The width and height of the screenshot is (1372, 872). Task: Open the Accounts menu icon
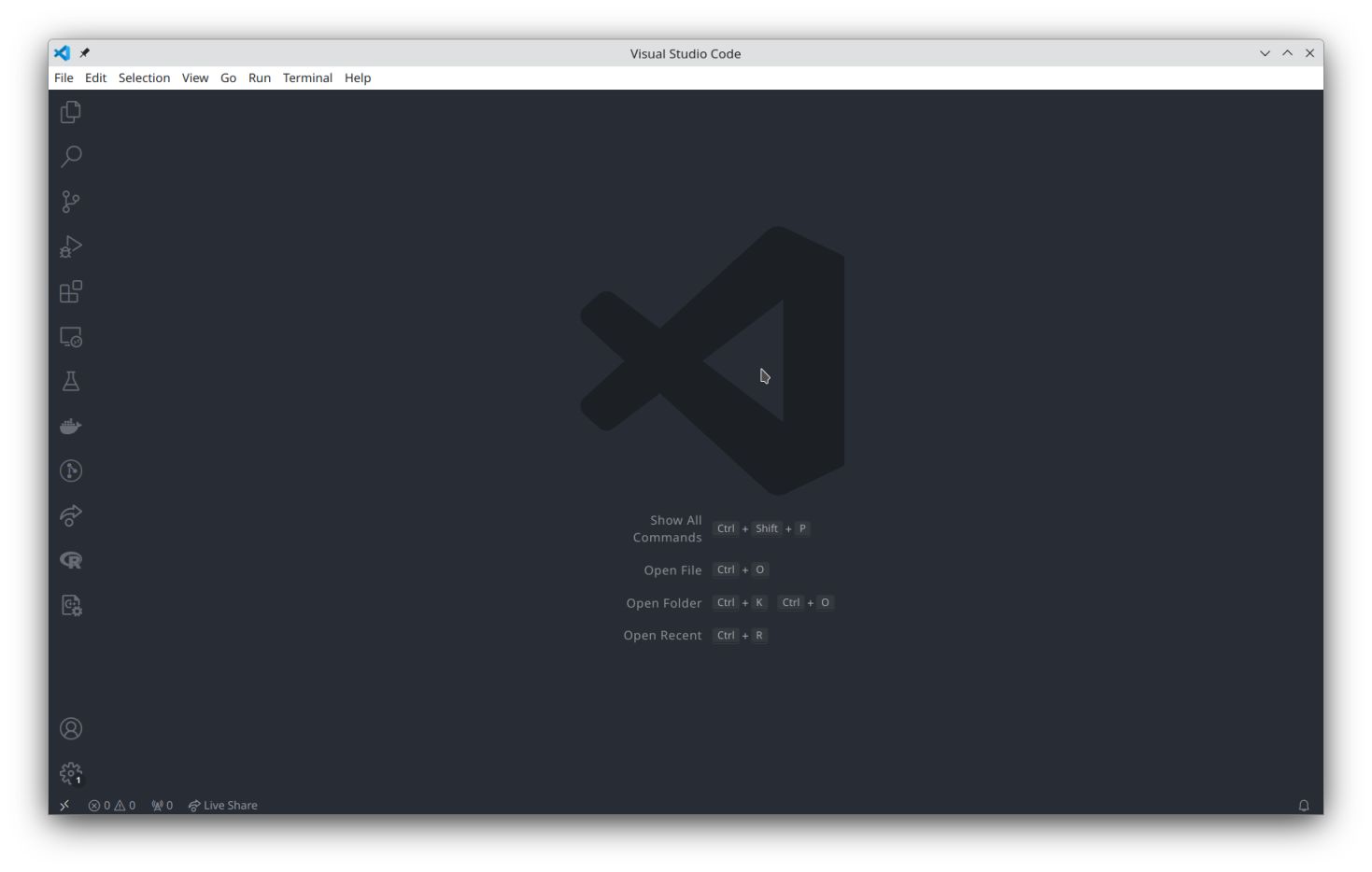point(71,728)
